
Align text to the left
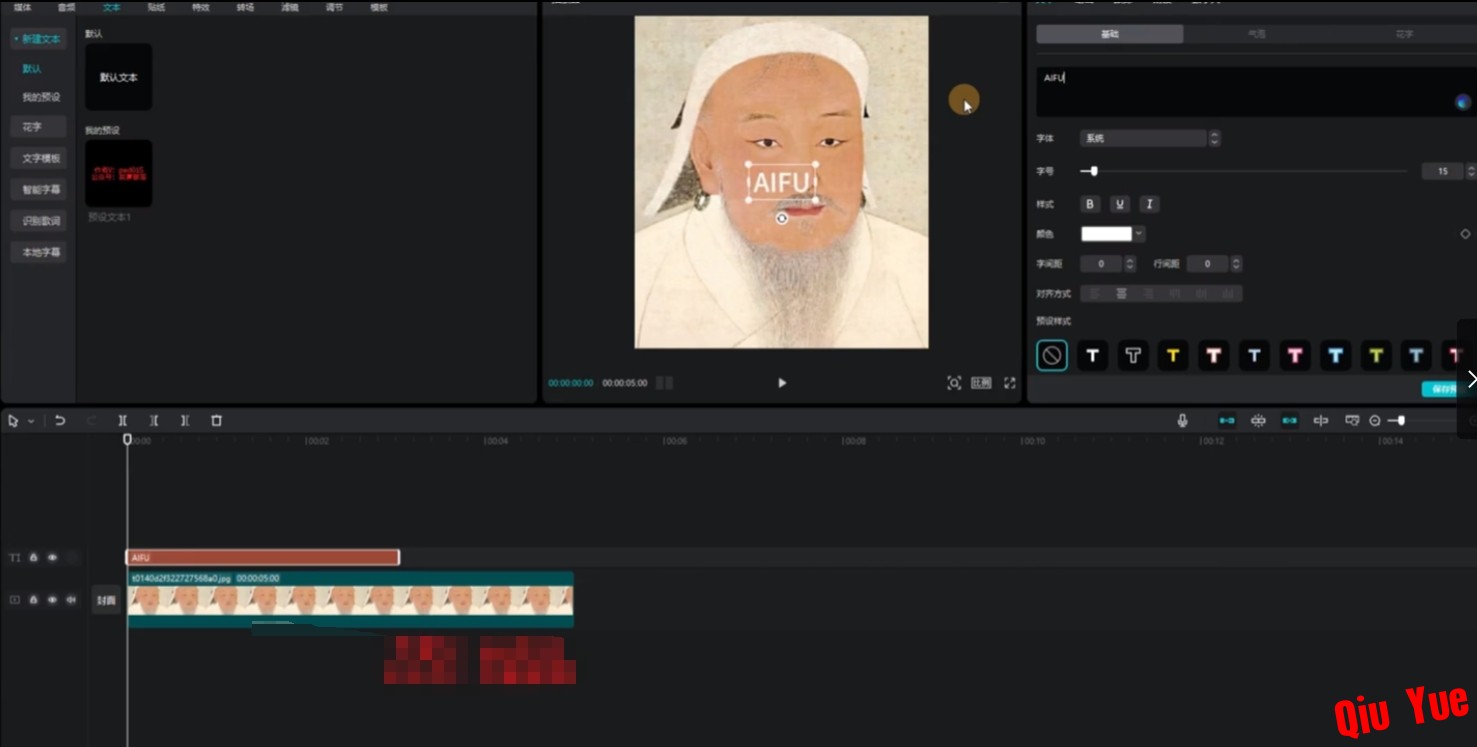coord(1095,294)
